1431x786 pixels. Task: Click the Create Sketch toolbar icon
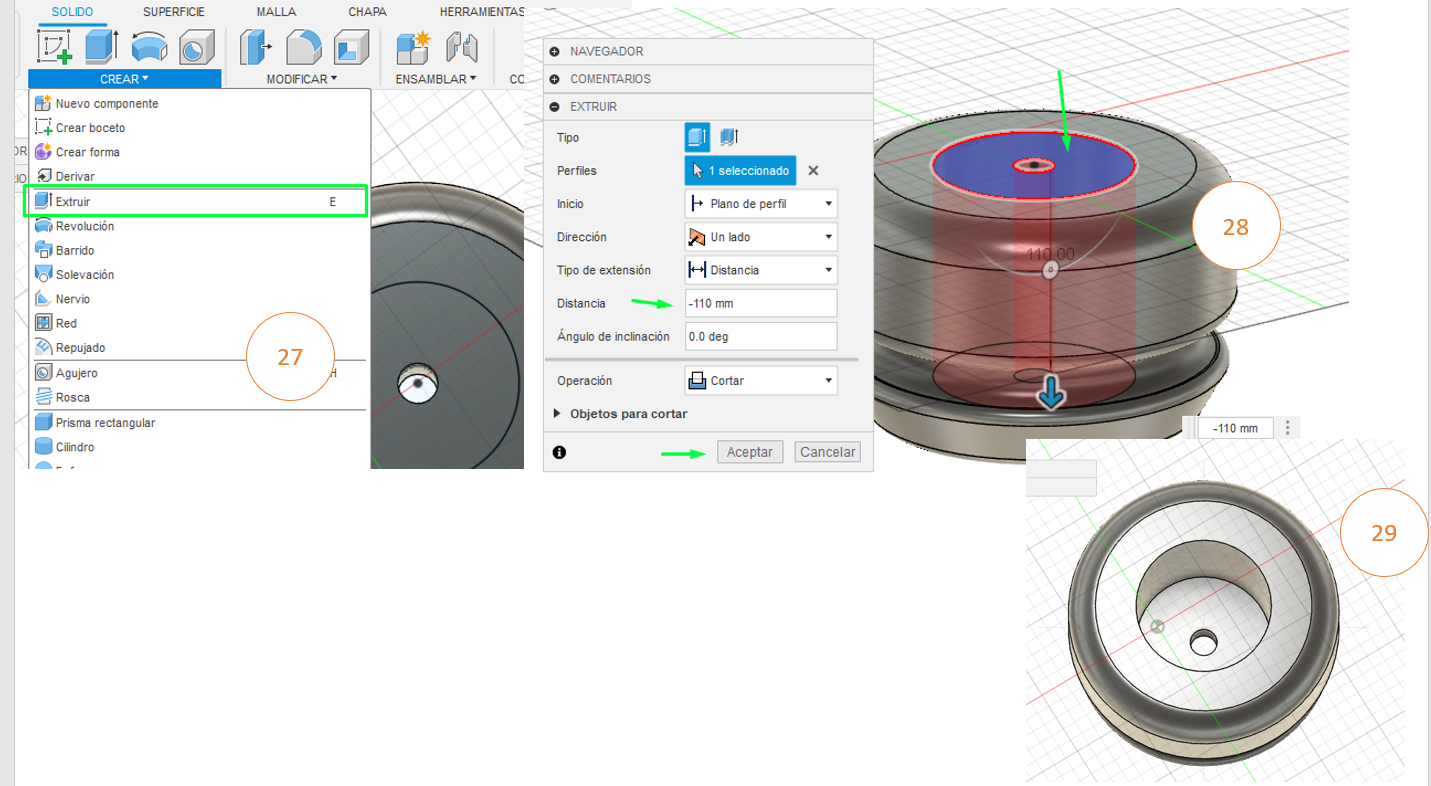pos(54,47)
